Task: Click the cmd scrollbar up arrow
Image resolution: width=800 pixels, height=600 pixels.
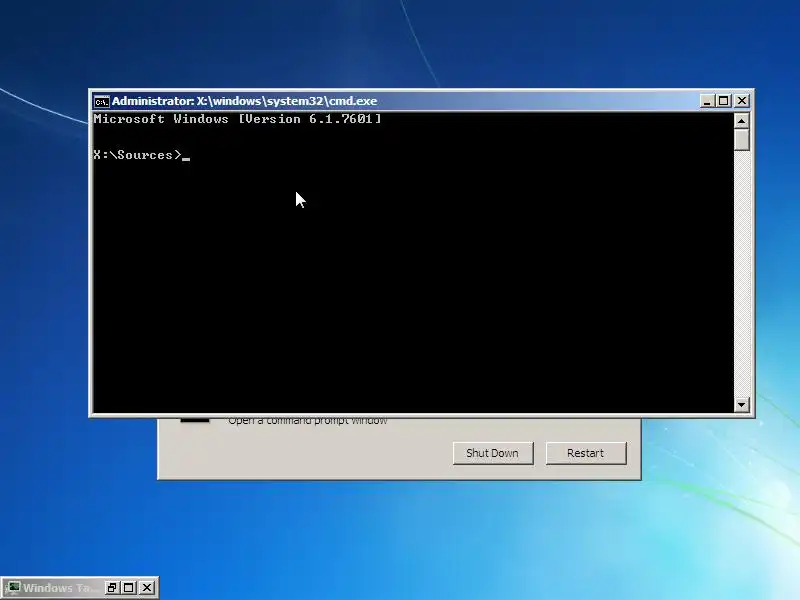Action: pyautogui.click(x=741, y=121)
